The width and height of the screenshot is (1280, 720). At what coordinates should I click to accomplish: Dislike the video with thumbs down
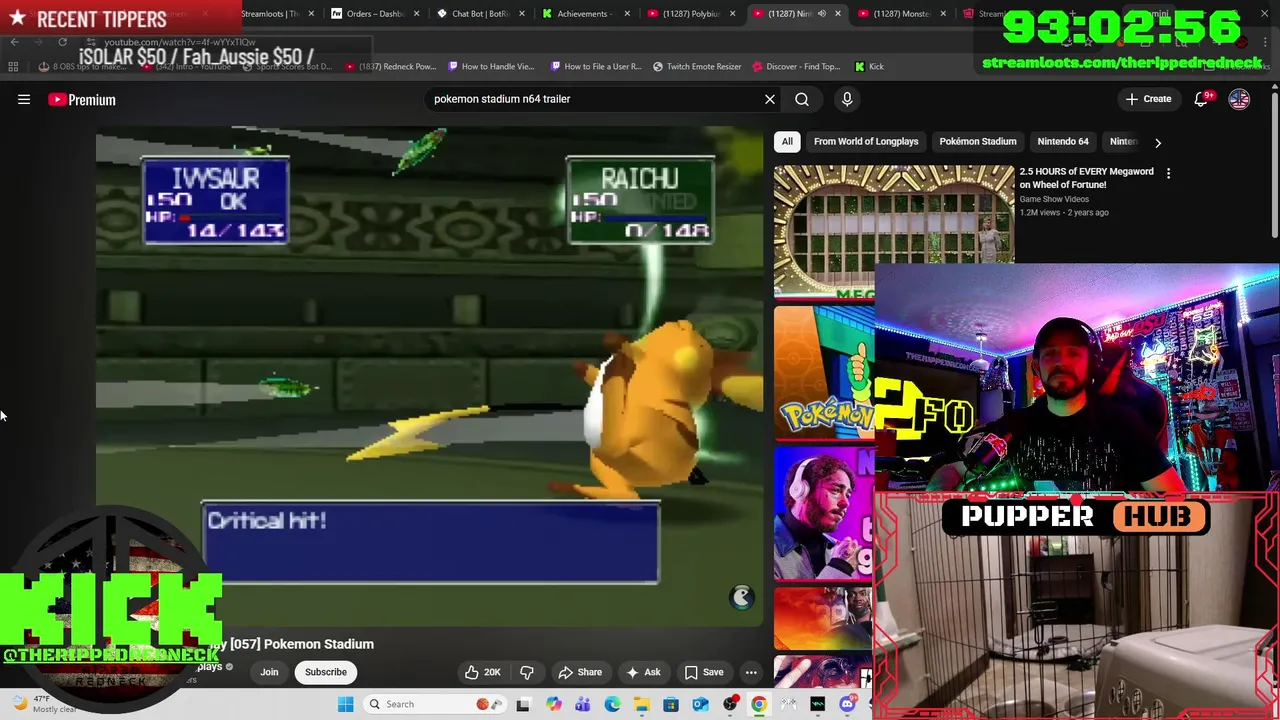coord(527,672)
